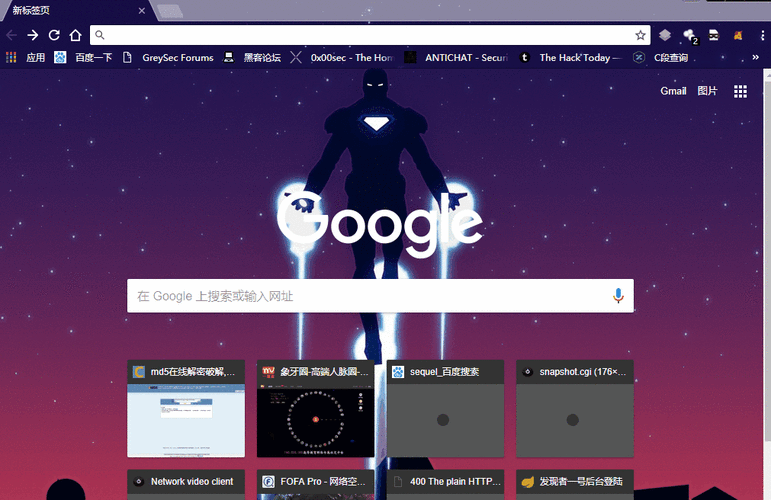The height and width of the screenshot is (500, 771).
Task: Focus the Google search input box
Action: point(380,296)
